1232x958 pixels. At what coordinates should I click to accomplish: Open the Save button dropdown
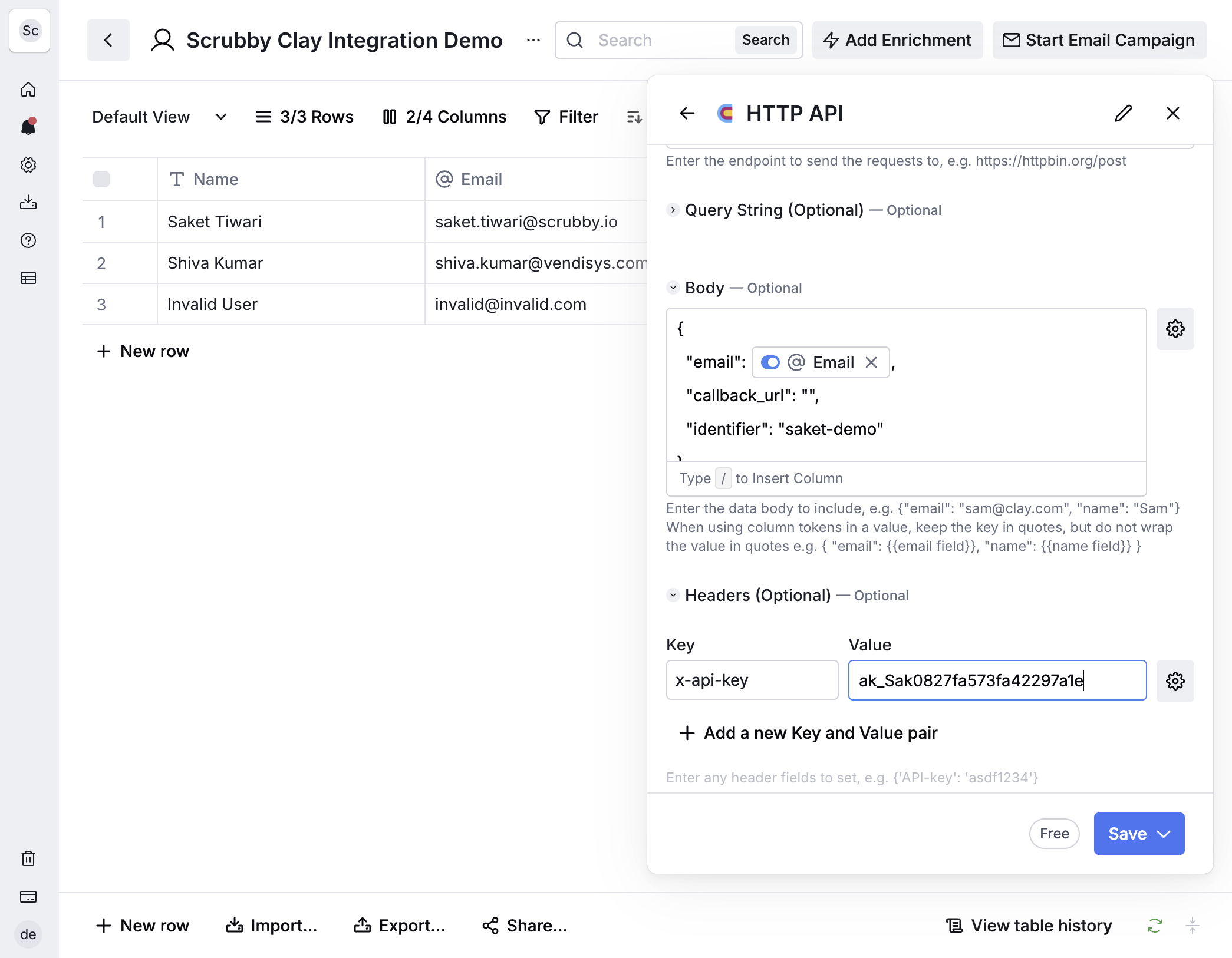point(1164,834)
